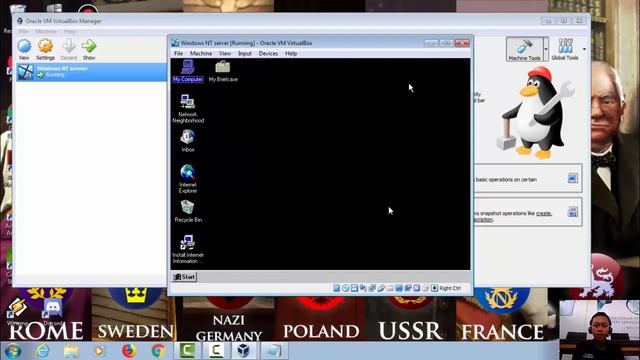Screen dimensions: 640x360
Task: Open File menu in VirtualBox Manager window
Action: tap(23, 31)
